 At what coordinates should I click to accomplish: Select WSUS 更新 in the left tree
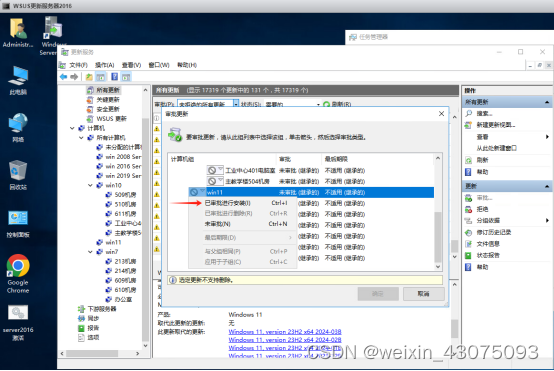(x=111, y=119)
